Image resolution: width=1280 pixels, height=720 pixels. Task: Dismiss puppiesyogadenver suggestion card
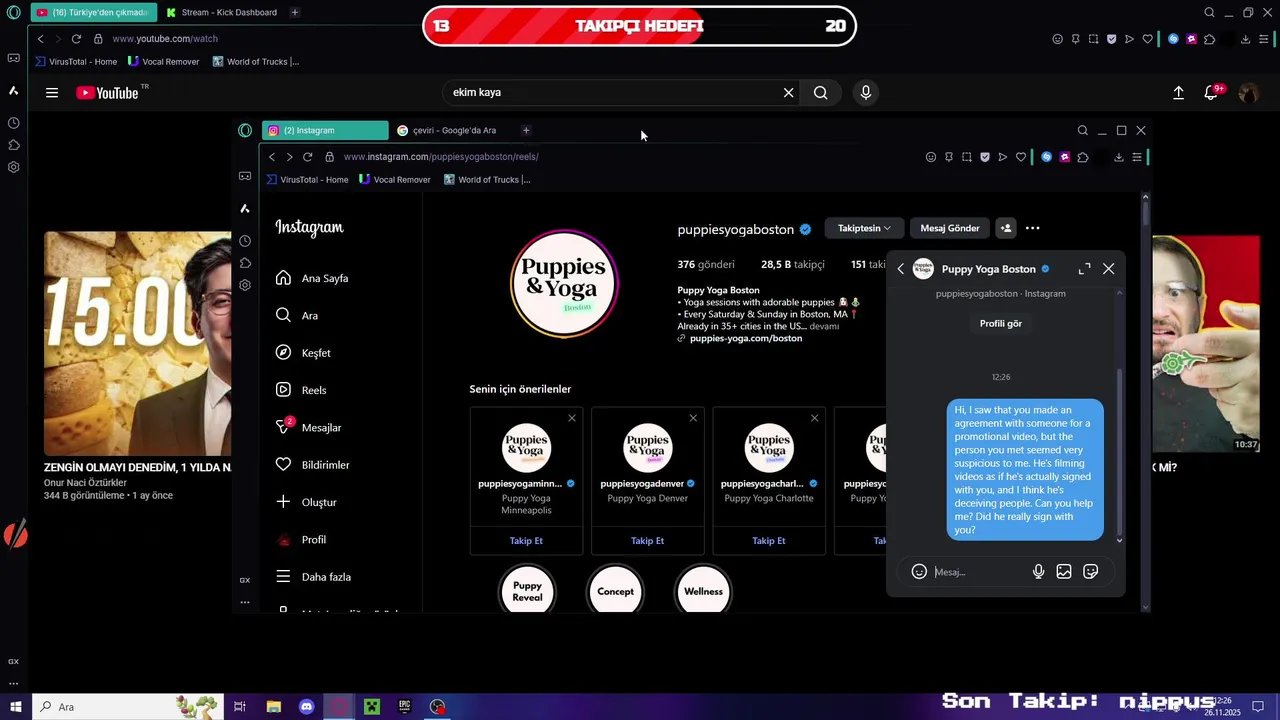(x=693, y=418)
